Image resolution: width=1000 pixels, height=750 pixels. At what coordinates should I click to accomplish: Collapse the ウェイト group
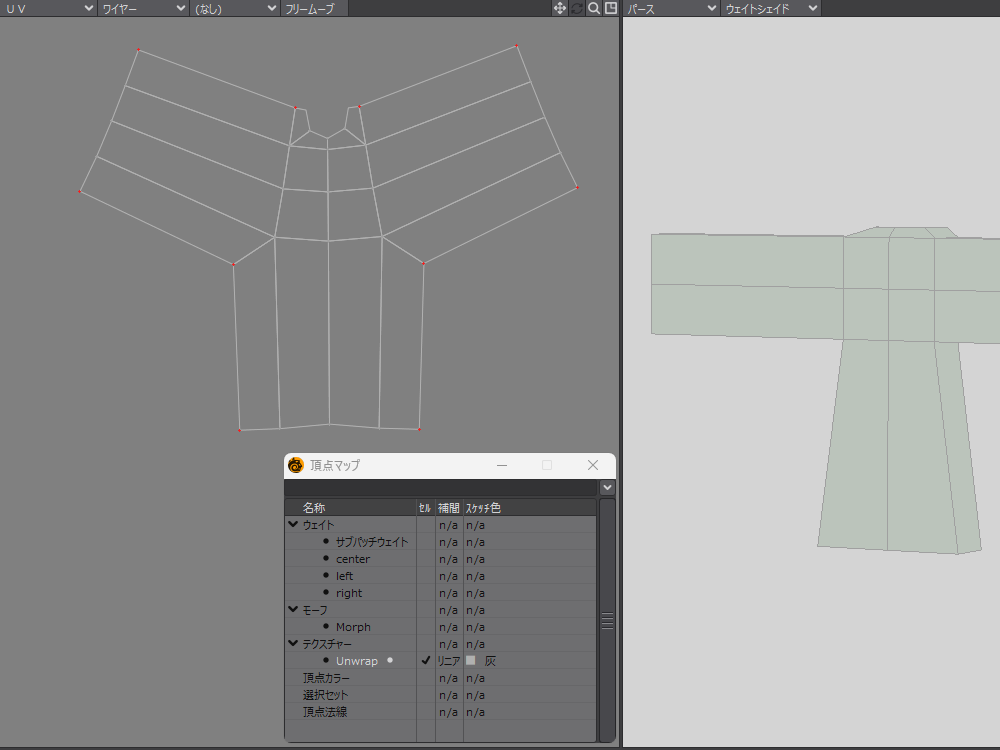click(293, 525)
